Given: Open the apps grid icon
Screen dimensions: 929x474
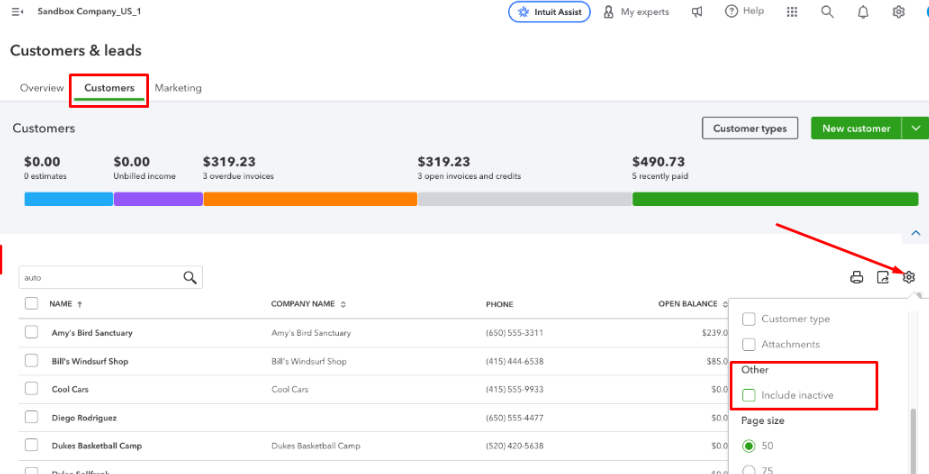Looking at the screenshot, I should click(792, 12).
